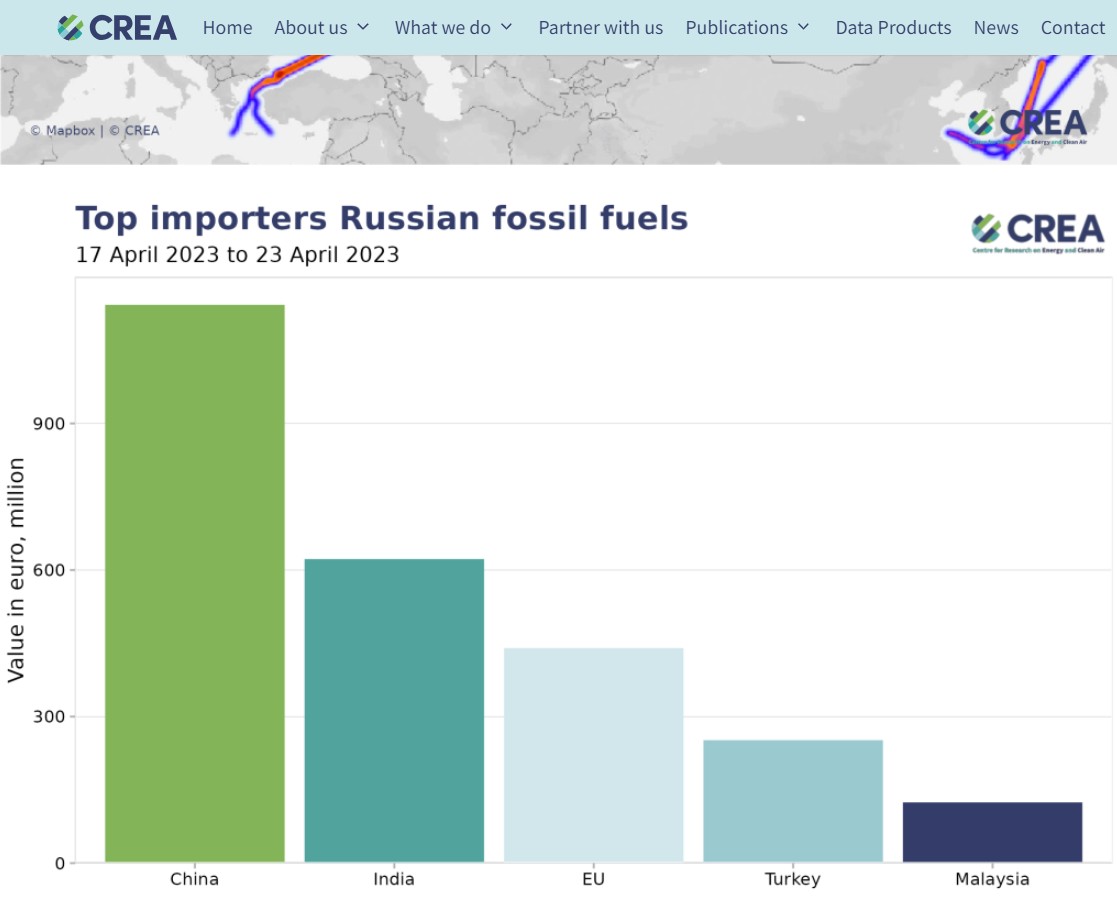Click the Mapbox attribution link
This screenshot has width=1117, height=920.
(69, 130)
